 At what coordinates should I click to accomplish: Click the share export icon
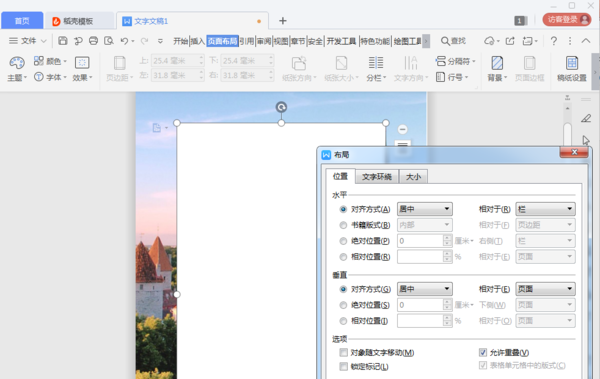510,41
